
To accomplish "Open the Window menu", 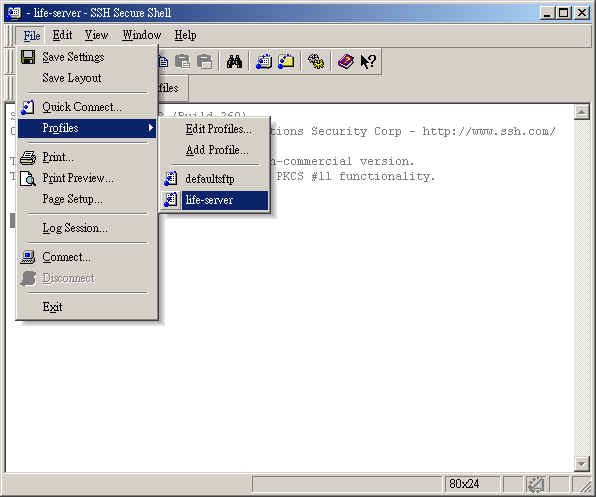I will (x=142, y=35).
